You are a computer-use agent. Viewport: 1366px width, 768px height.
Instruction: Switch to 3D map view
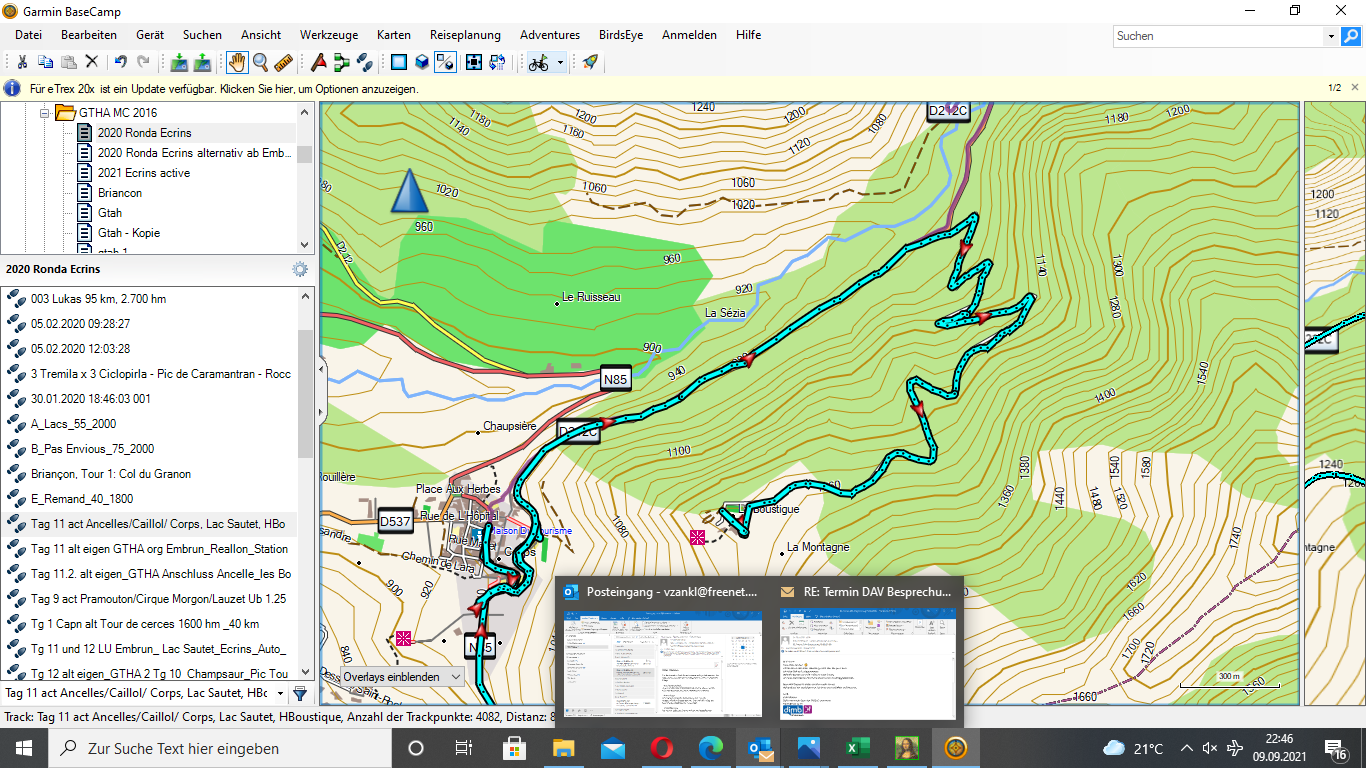click(x=422, y=63)
